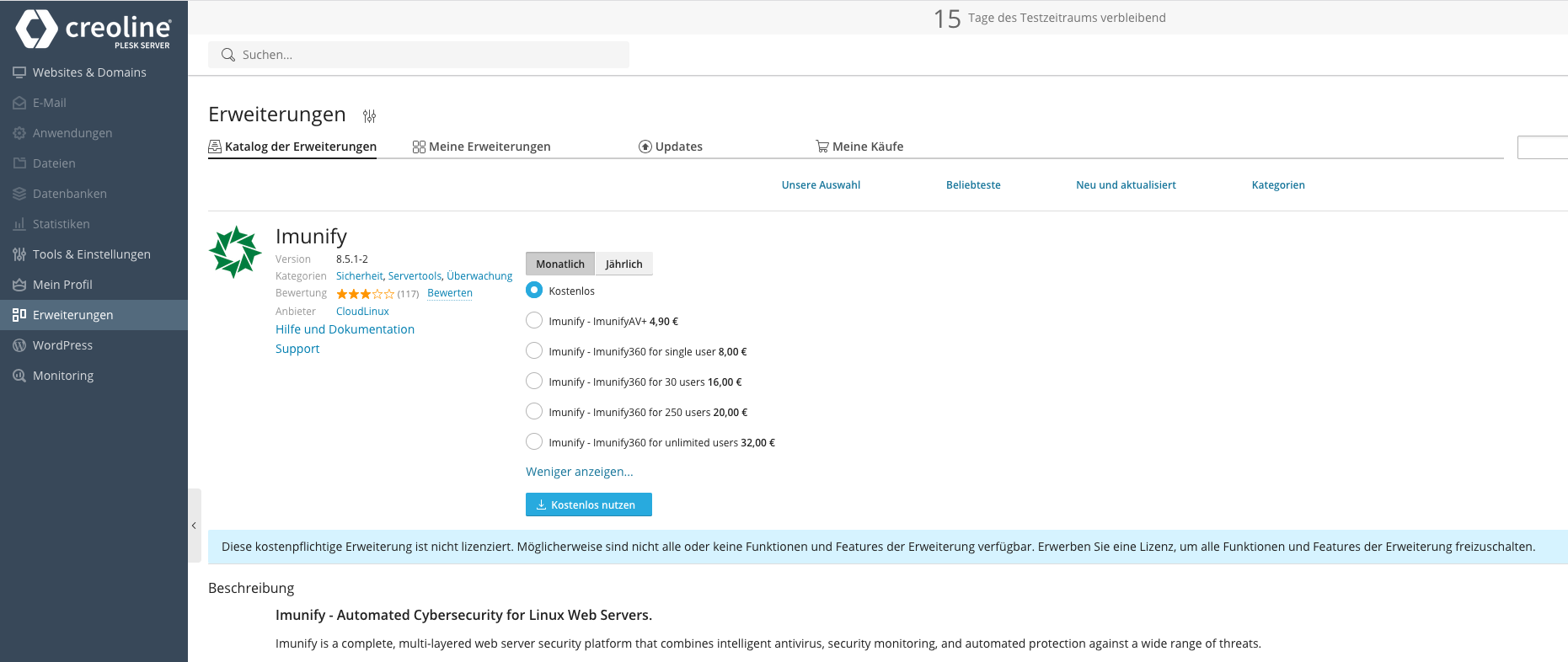Select ImunifyAV+ 4,90 € option

(x=534, y=320)
